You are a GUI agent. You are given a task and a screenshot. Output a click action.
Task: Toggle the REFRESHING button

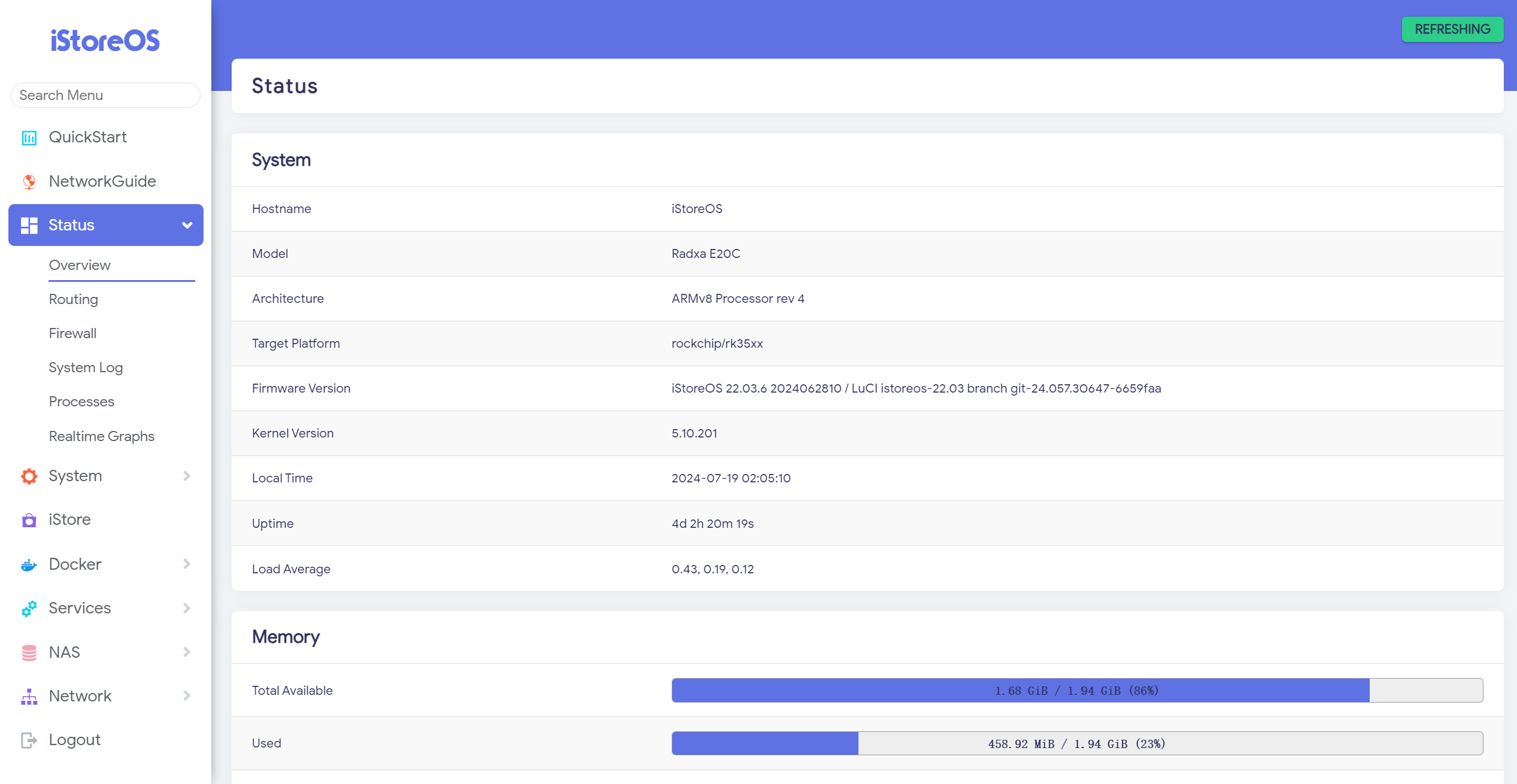[1452, 29]
